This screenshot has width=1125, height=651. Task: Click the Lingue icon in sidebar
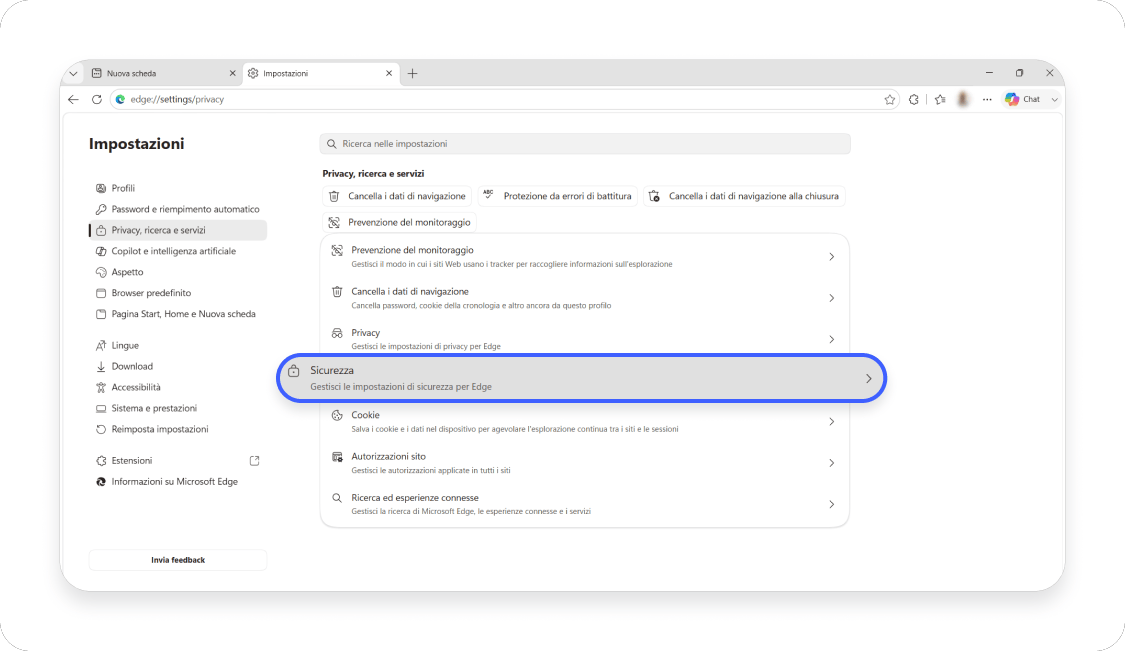100,345
